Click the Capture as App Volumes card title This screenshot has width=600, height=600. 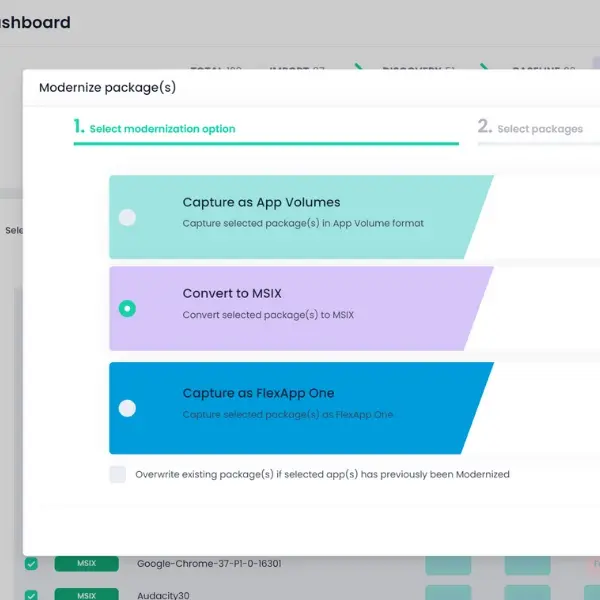pyautogui.click(x=261, y=202)
